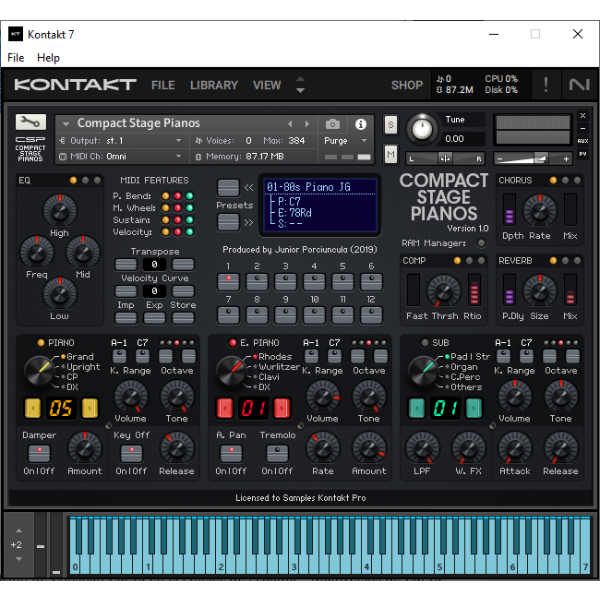Open the VIEW menu
Viewport: 600px width, 600px height.
[x=267, y=85]
